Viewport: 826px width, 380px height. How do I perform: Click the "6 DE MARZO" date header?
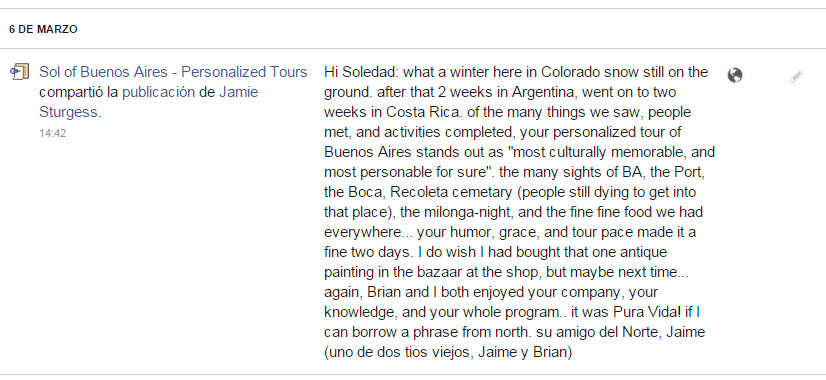point(43,30)
